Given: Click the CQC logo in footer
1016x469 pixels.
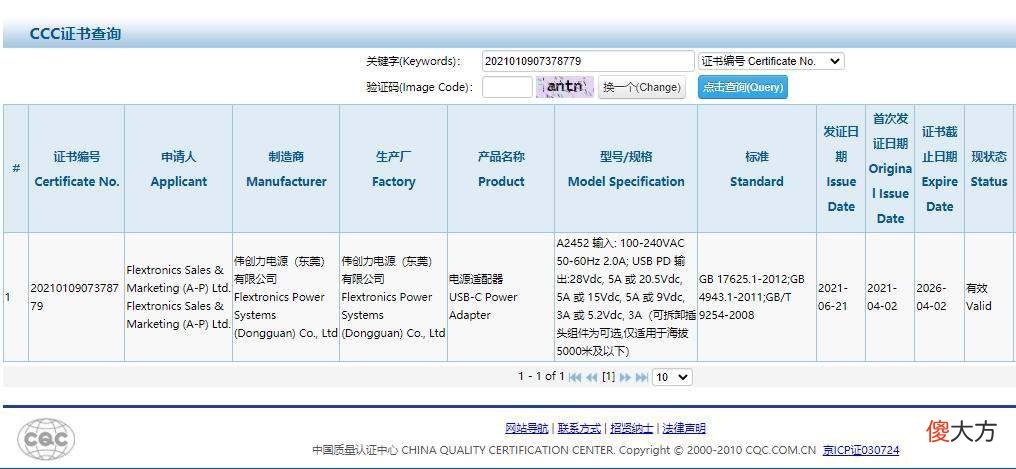Looking at the screenshot, I should (x=45, y=439).
